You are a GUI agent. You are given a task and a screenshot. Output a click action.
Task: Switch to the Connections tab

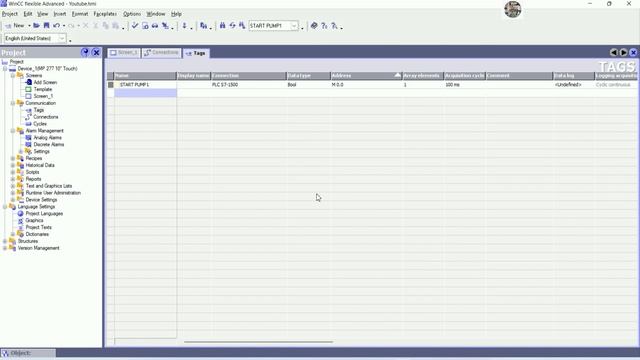coord(162,53)
